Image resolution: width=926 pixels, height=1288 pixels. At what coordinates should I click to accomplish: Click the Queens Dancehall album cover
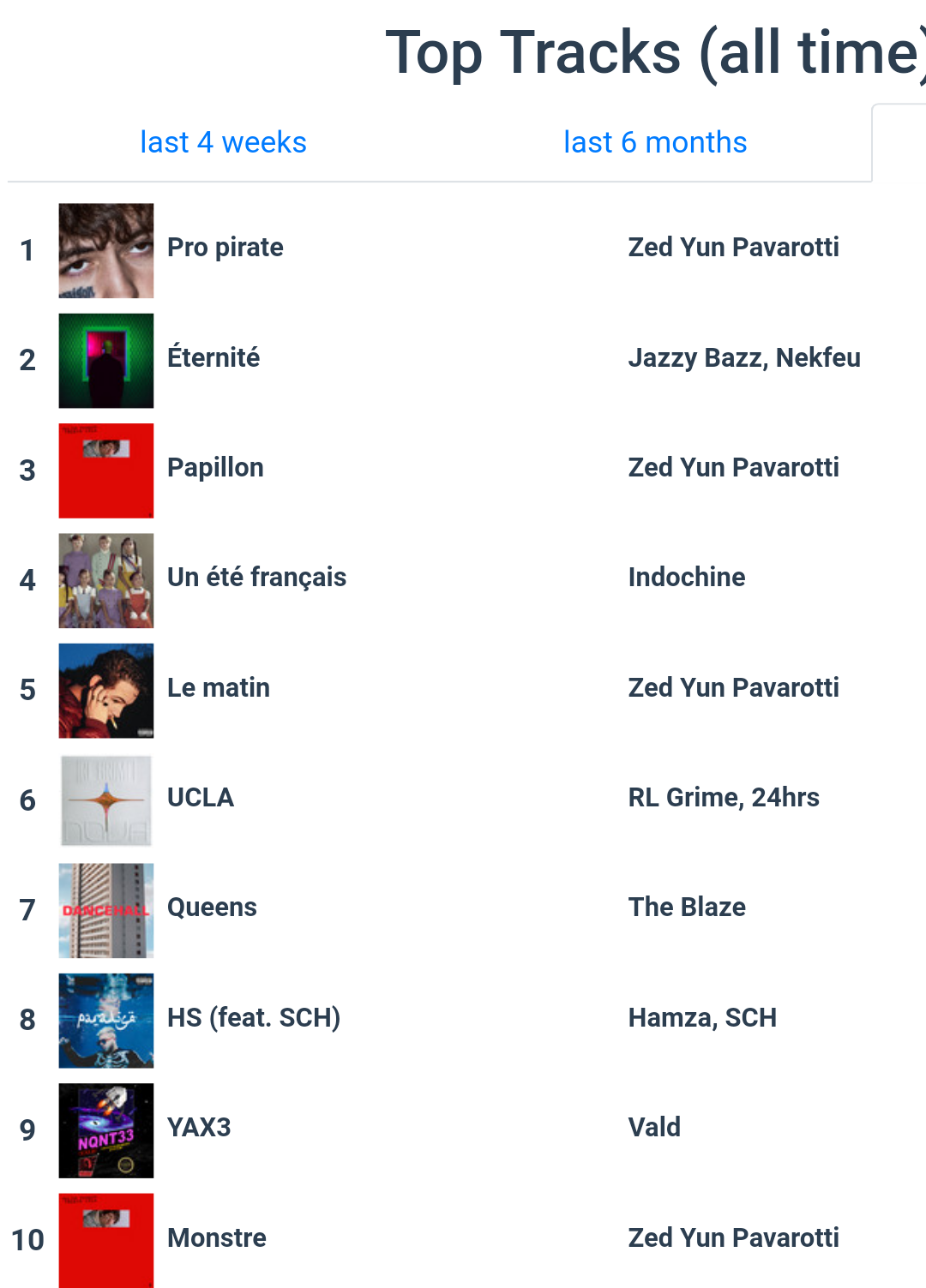tap(106, 910)
